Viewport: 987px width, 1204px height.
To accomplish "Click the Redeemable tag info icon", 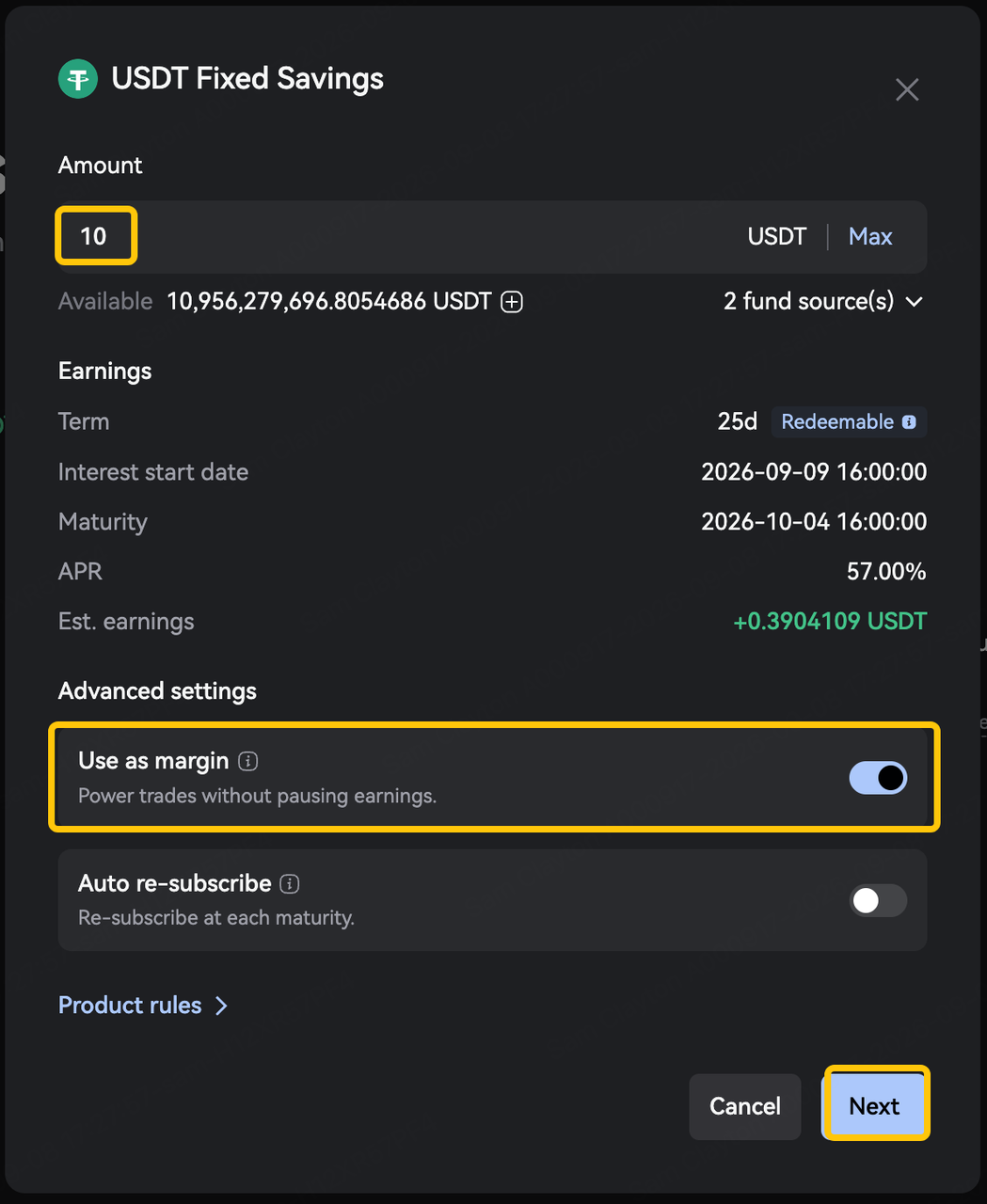I will [909, 422].
